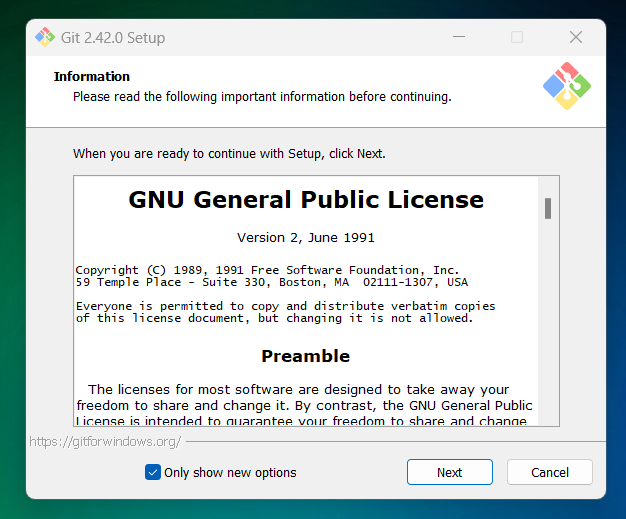Click the Copyright (C) 1989, 1991 line
This screenshot has height=519, width=626.
[267, 270]
